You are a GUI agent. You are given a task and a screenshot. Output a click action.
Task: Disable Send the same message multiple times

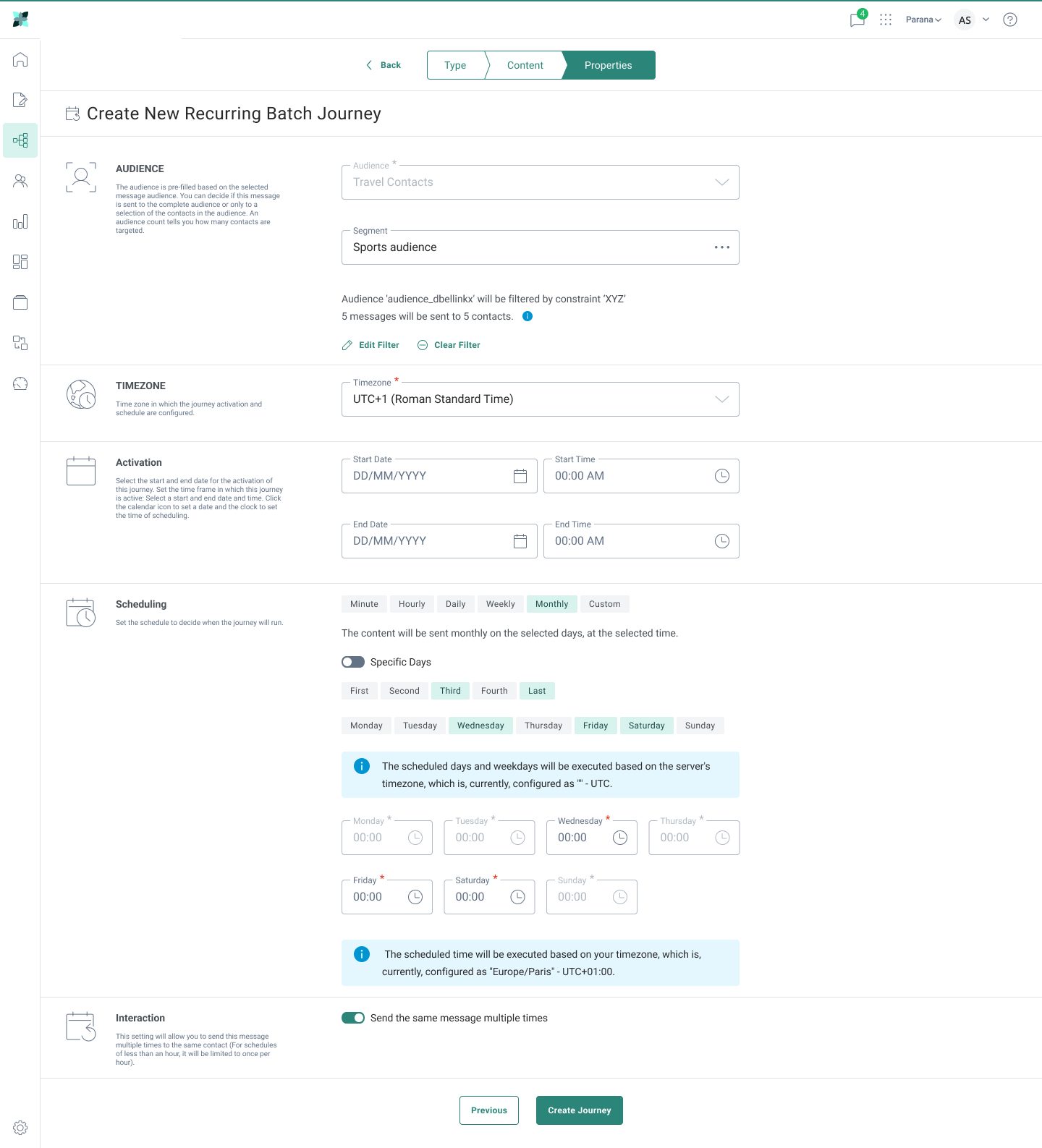(353, 1018)
